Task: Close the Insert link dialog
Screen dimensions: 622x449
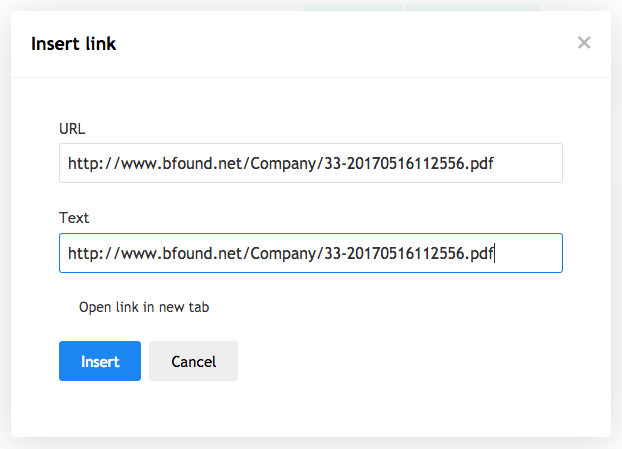Action: [x=584, y=42]
